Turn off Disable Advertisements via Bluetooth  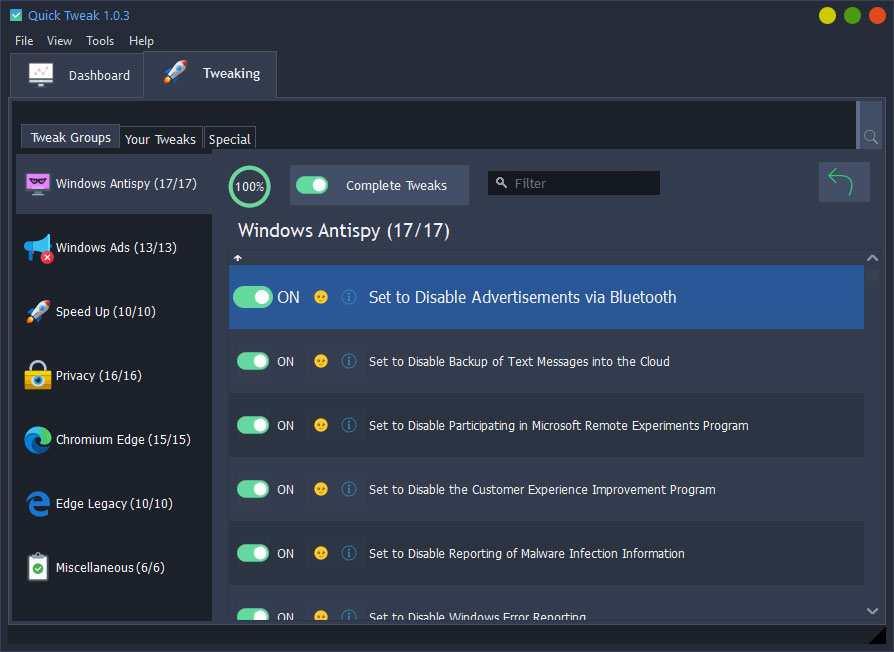click(253, 297)
